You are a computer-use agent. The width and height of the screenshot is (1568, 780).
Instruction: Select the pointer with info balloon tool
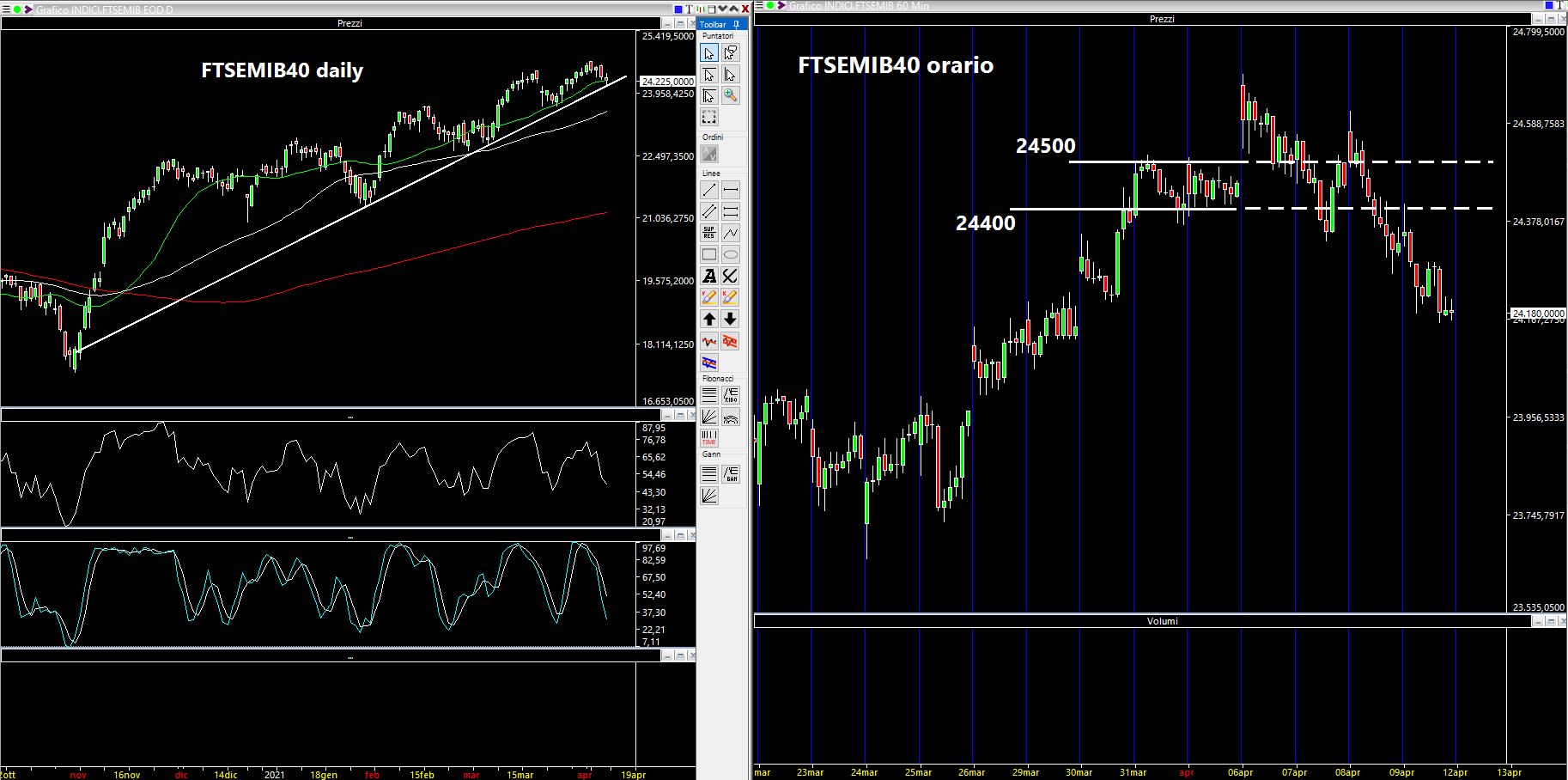click(x=731, y=53)
